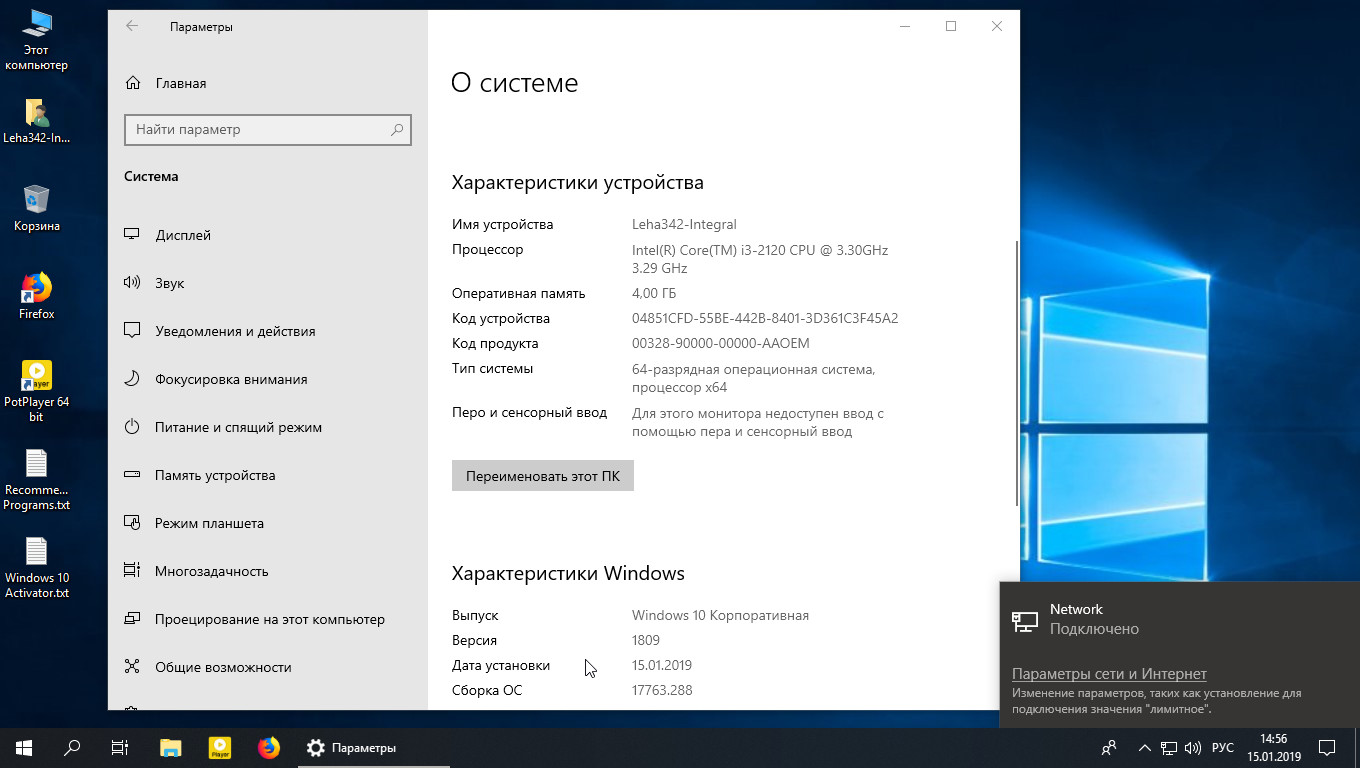Click the back arrow in Параметры window
Screen dimensions: 1360x768
(132, 26)
